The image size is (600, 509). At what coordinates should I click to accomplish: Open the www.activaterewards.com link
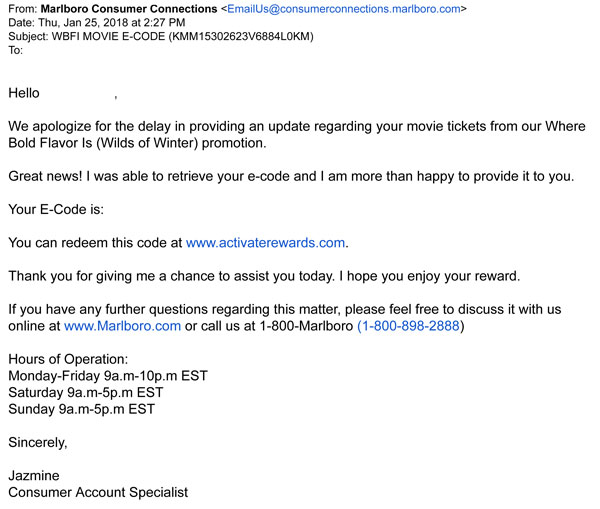pyautogui.click(x=266, y=242)
